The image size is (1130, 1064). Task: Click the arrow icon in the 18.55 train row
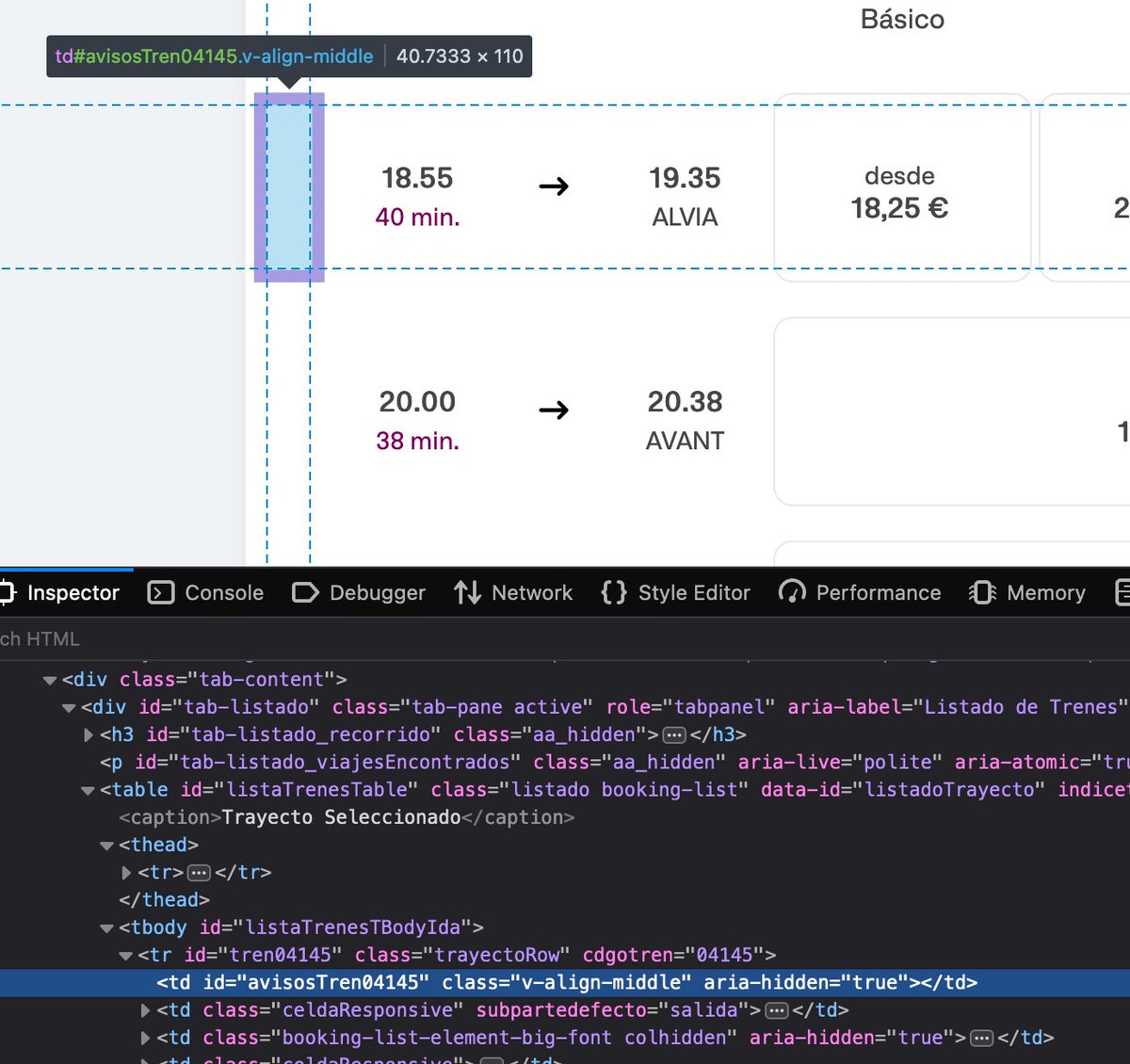pos(554,186)
